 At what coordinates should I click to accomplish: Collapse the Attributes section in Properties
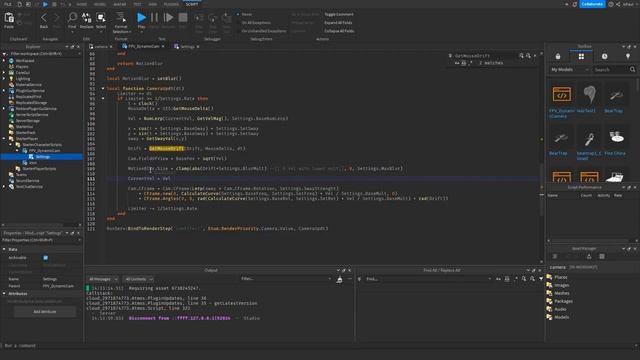4,293
